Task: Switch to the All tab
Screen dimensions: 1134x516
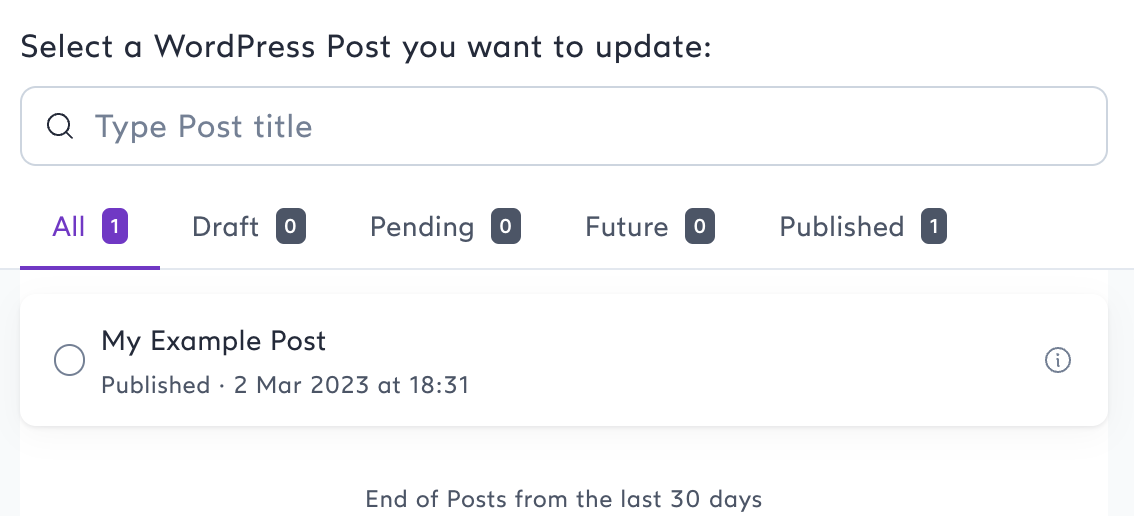Action: (69, 227)
